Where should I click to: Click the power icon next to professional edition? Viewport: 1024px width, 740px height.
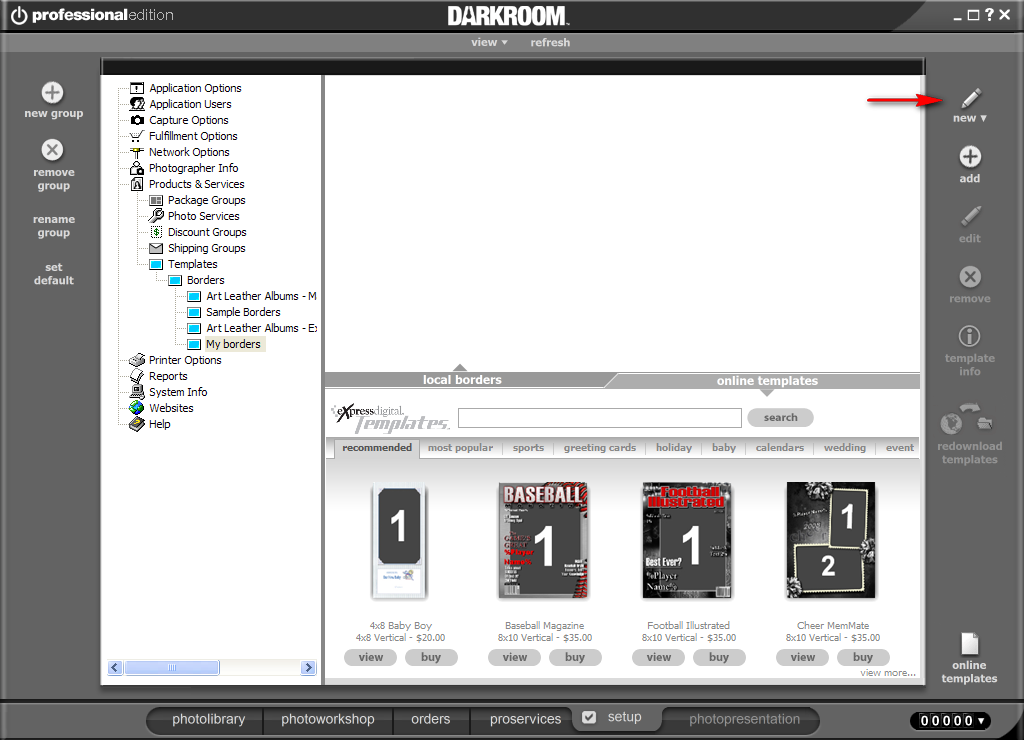[19, 15]
